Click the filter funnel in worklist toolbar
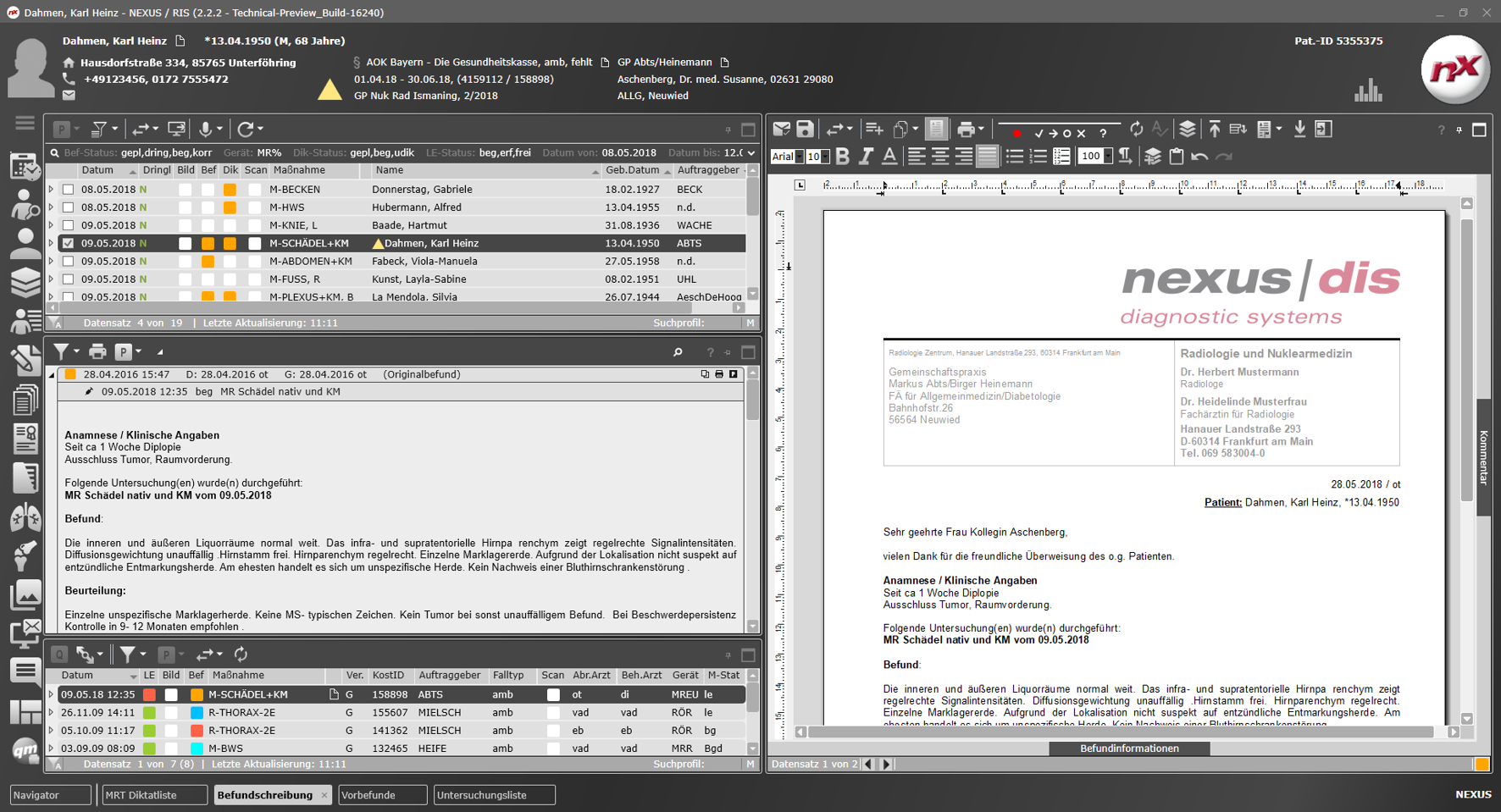Screen dimensions: 1501x812 tap(99, 129)
